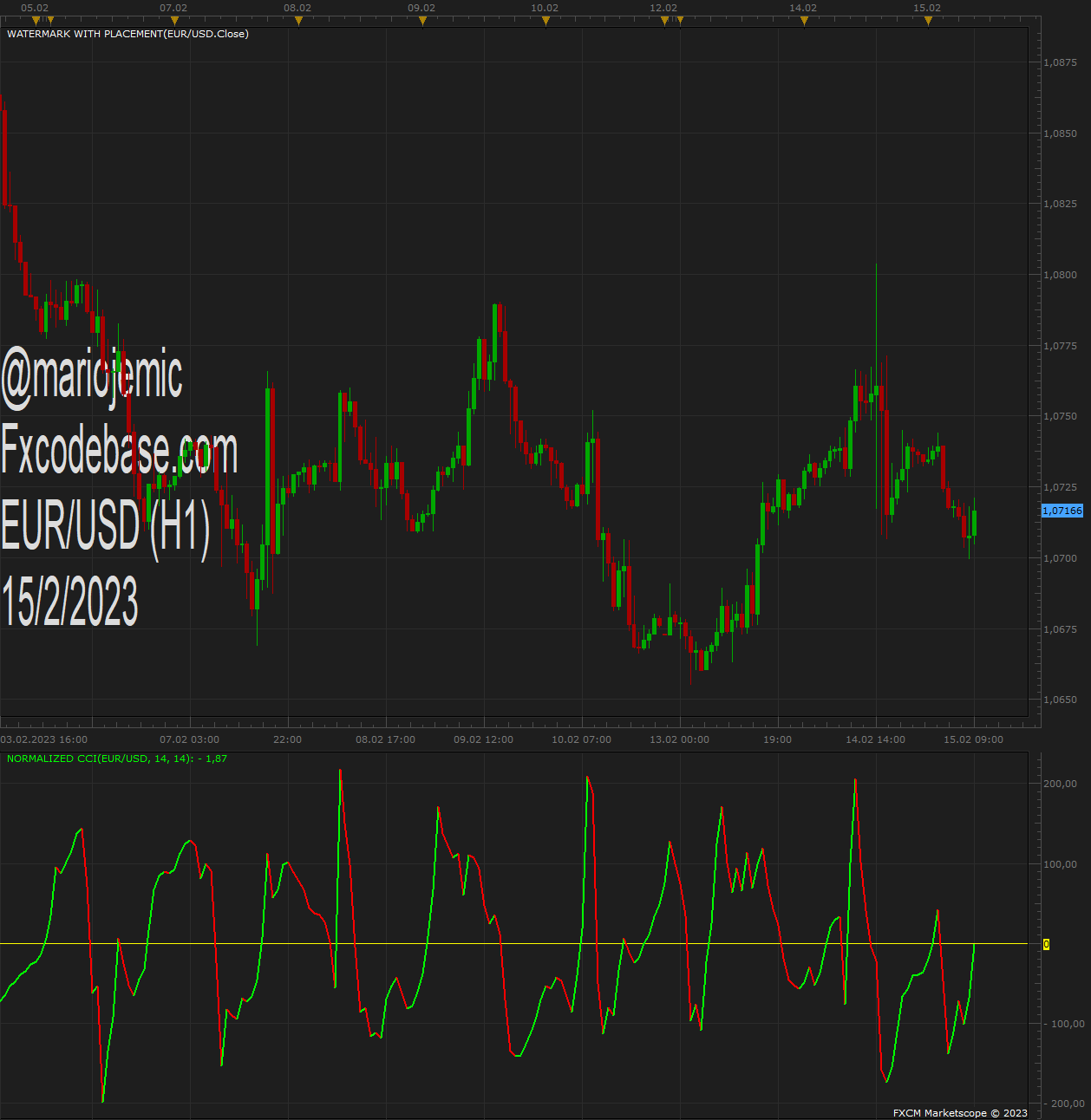Viewport: 1091px width, 1120px height.
Task: Click the 10.02 07:00 time axis label
Action: [581, 739]
